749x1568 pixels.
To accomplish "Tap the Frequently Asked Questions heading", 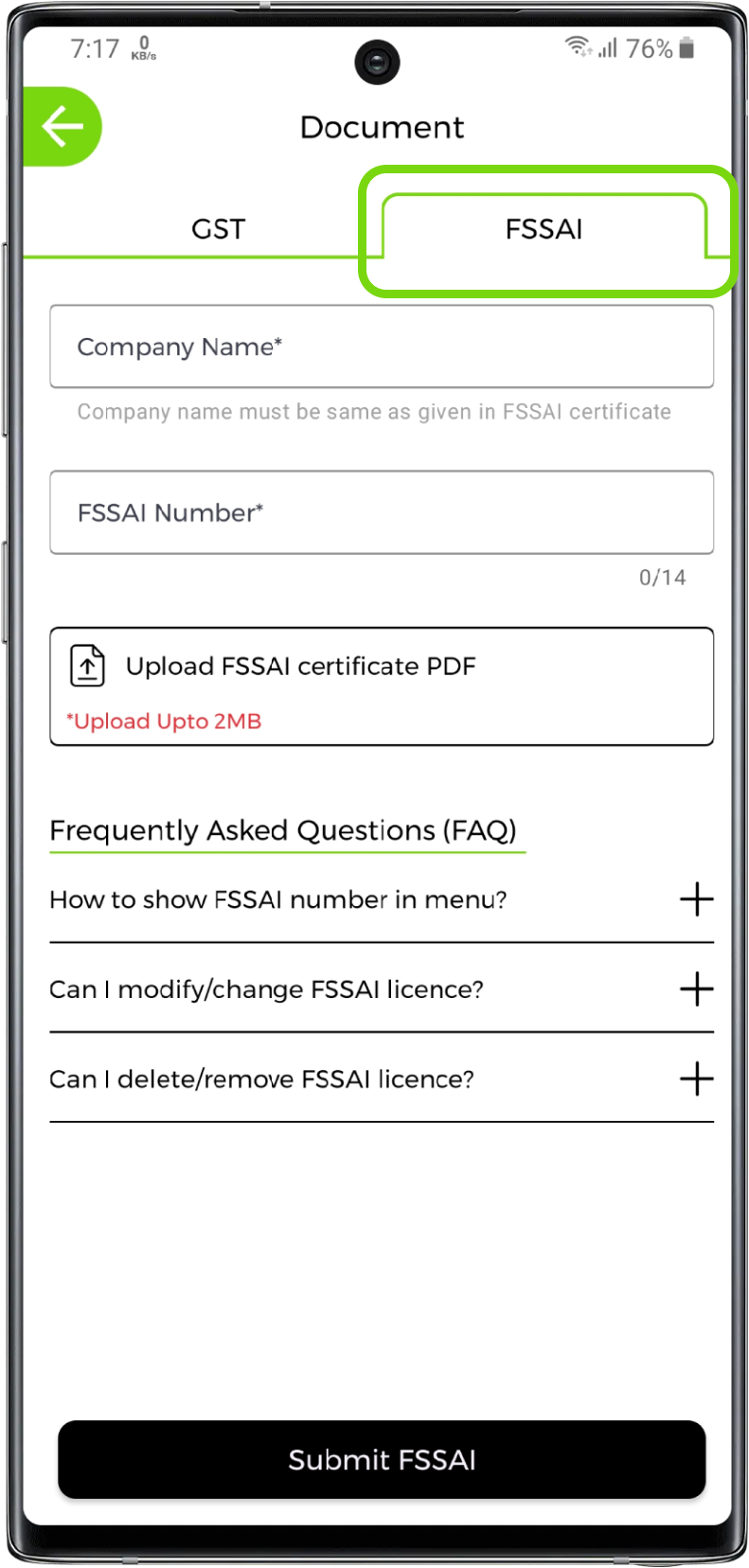I will click(x=283, y=830).
